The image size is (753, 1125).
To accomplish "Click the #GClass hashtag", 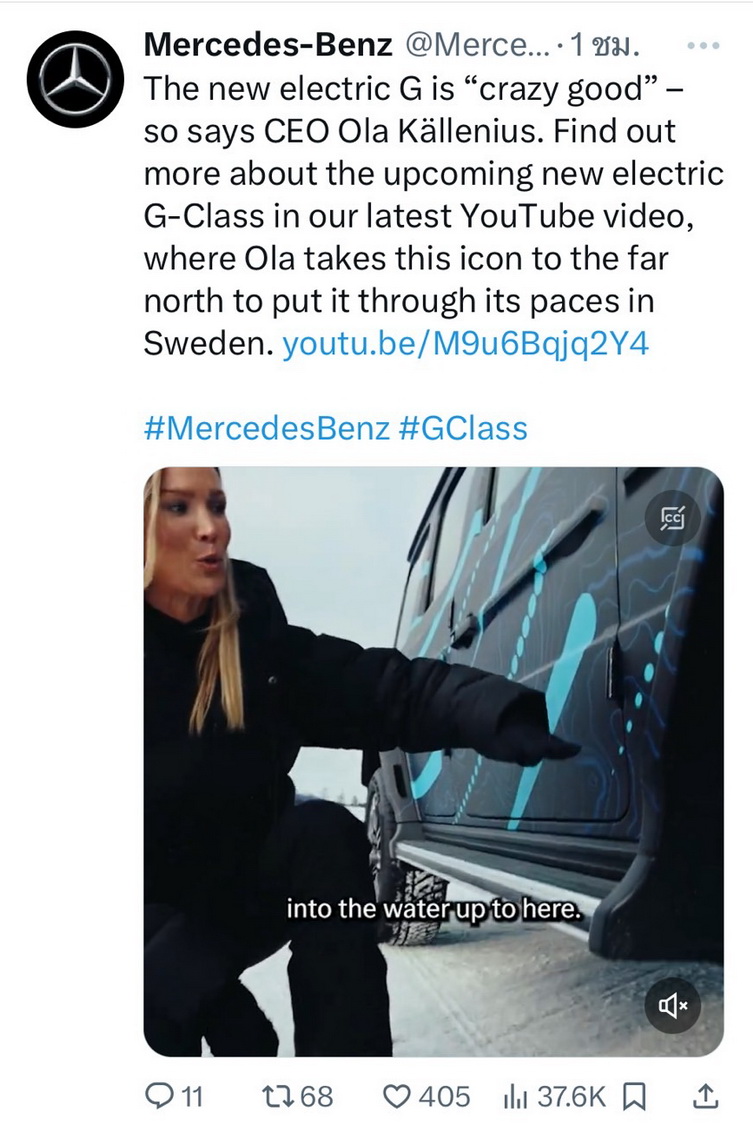I will pos(462,428).
